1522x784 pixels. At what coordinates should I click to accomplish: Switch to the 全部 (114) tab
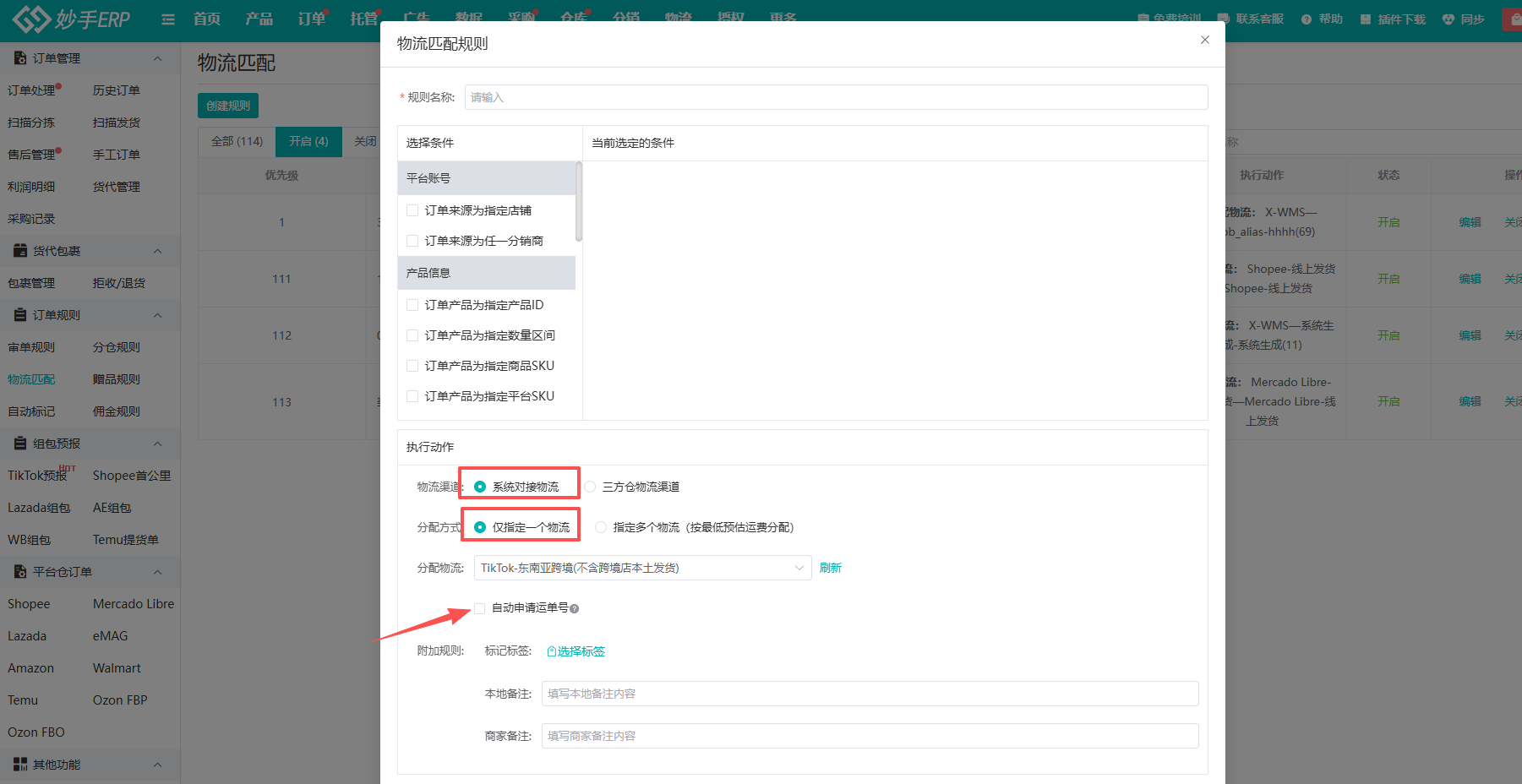[237, 141]
